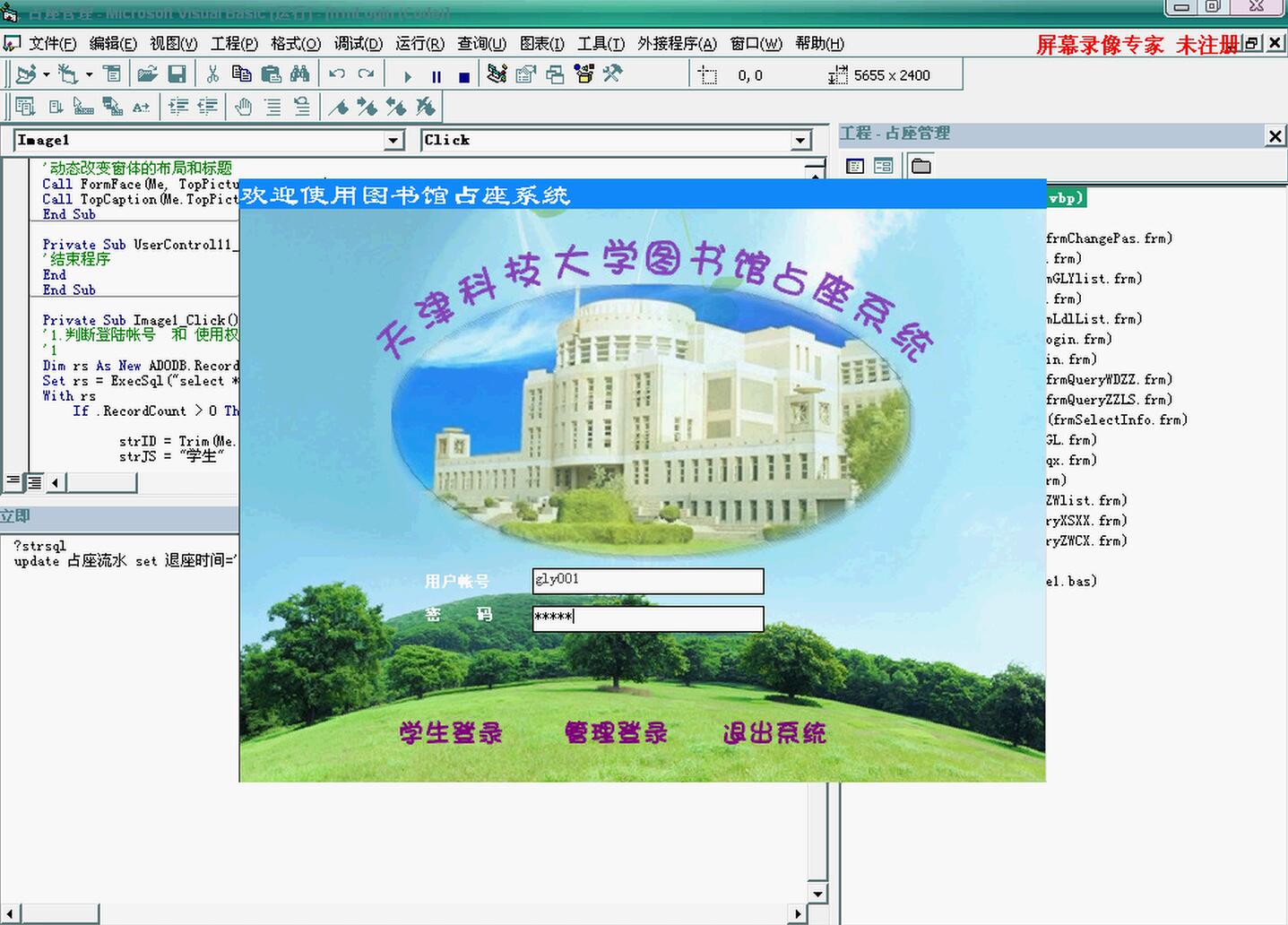Viewport: 1288px width, 925px height.
Task: Open the Form Layout Window icon
Action: coord(555,75)
